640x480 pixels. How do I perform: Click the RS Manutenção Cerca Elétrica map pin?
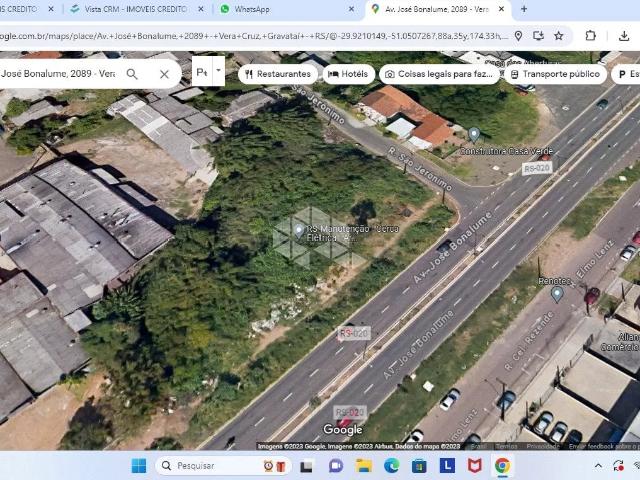coord(299,231)
